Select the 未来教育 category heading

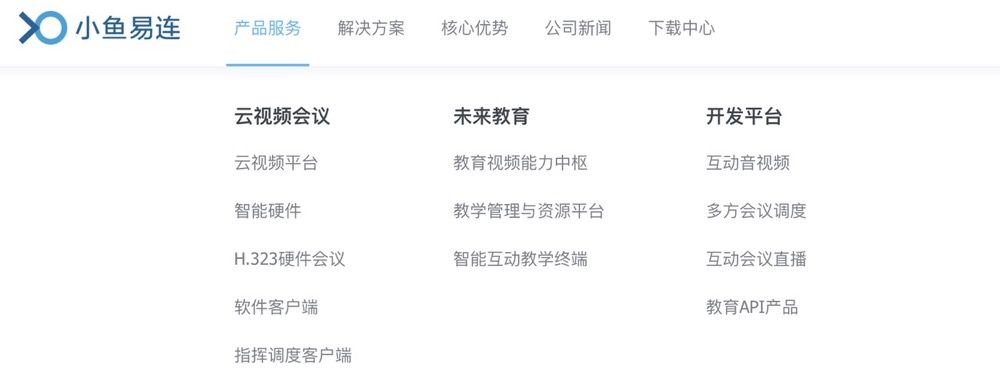coord(491,117)
